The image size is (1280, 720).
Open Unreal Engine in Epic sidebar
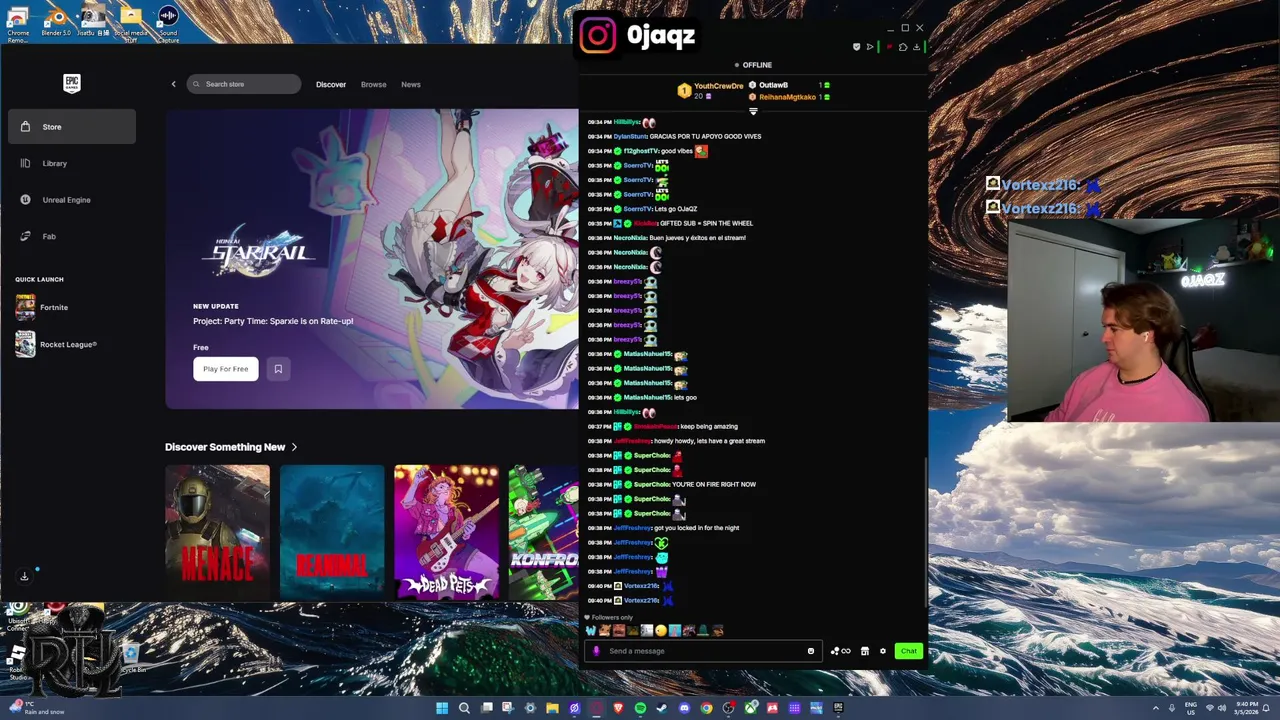(x=72, y=200)
